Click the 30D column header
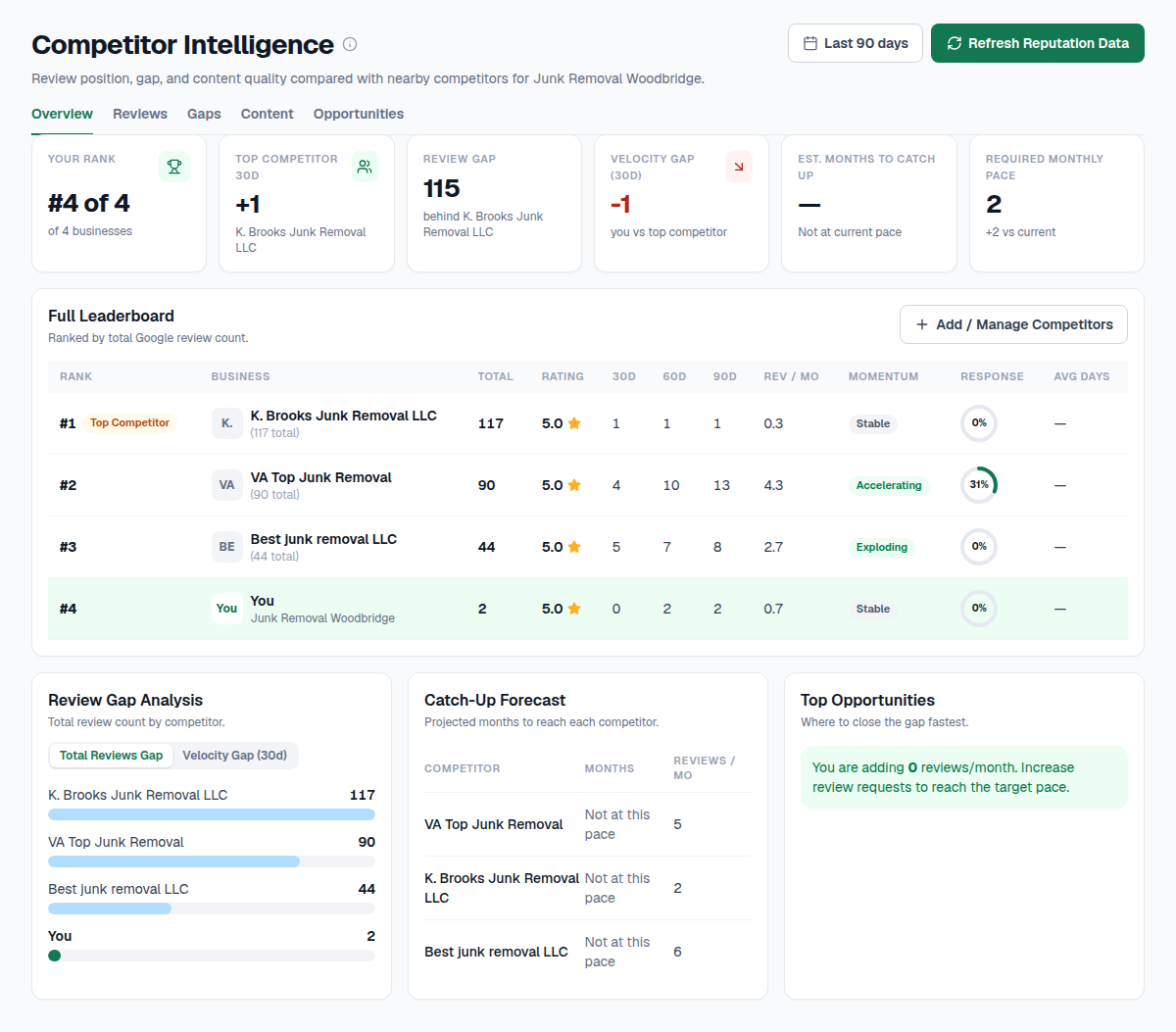This screenshot has height=1032, width=1176. (624, 376)
